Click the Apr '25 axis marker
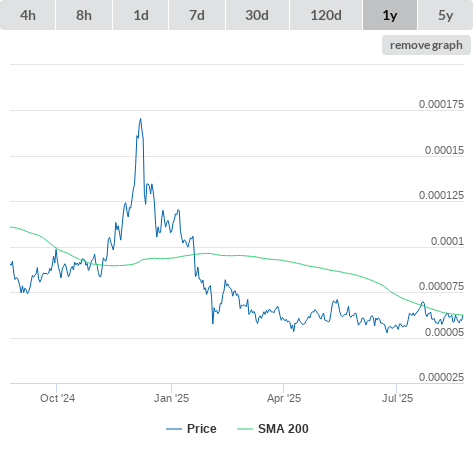Viewport: 474px width, 455px height. [x=284, y=398]
